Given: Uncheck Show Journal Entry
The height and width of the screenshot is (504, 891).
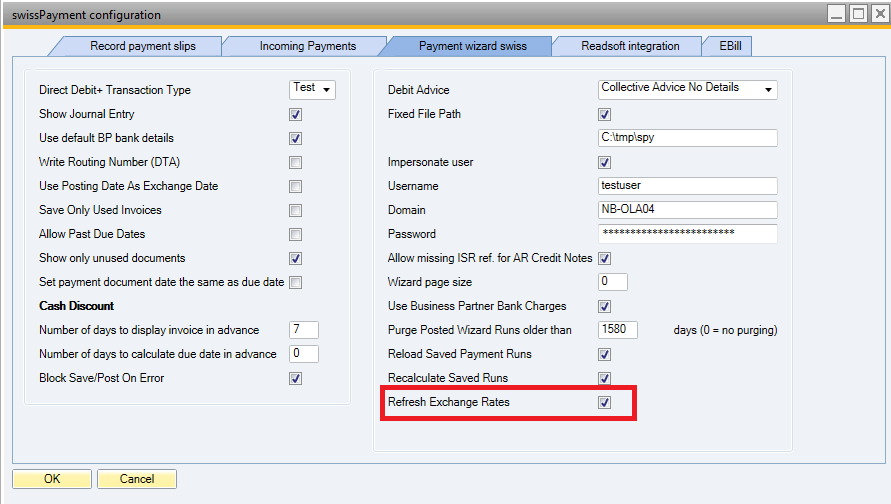Looking at the screenshot, I should 295,114.
